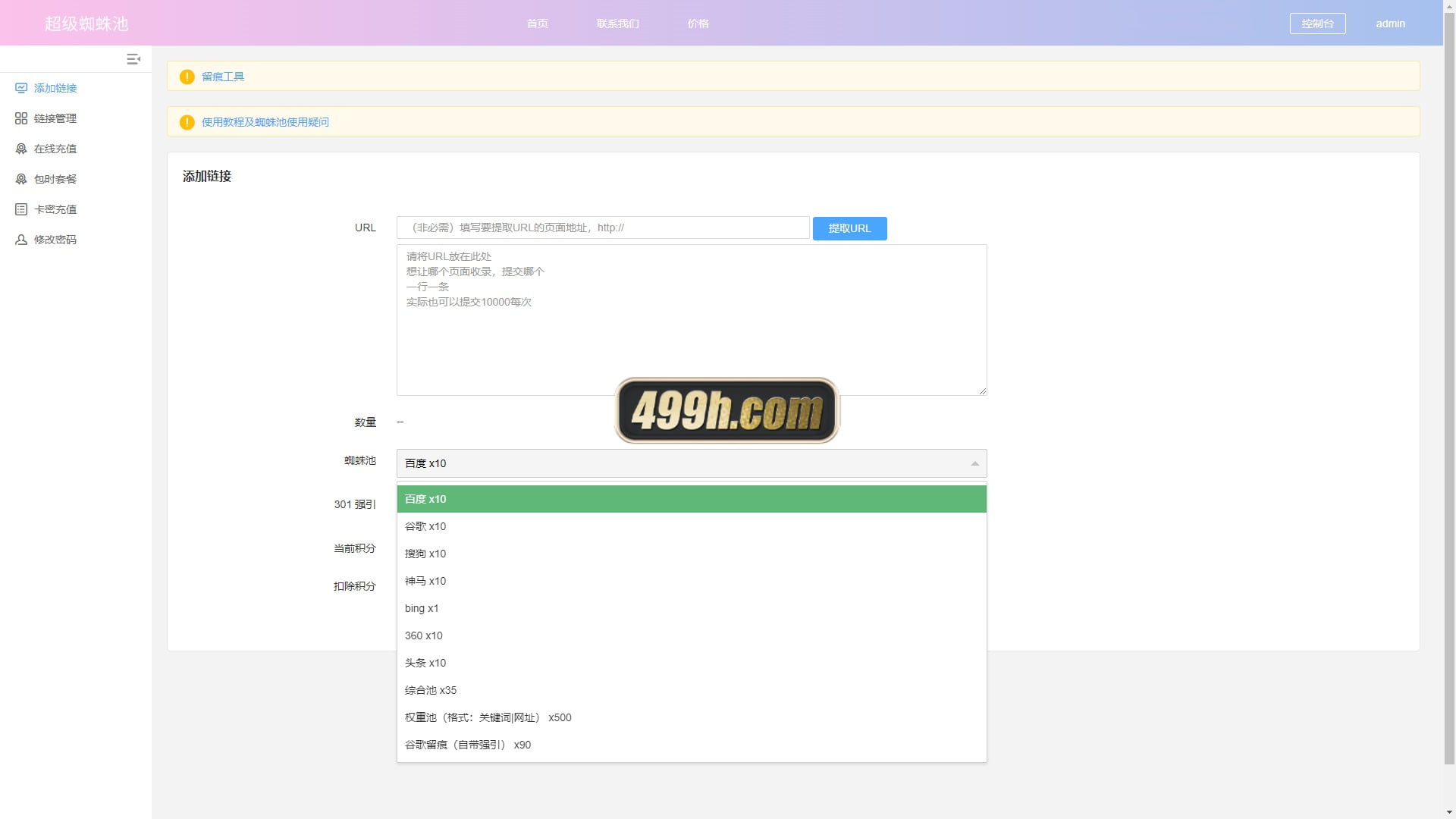The height and width of the screenshot is (819, 1456).
Task: Click the 包时套餐 icon in sidebar
Action: tap(21, 179)
